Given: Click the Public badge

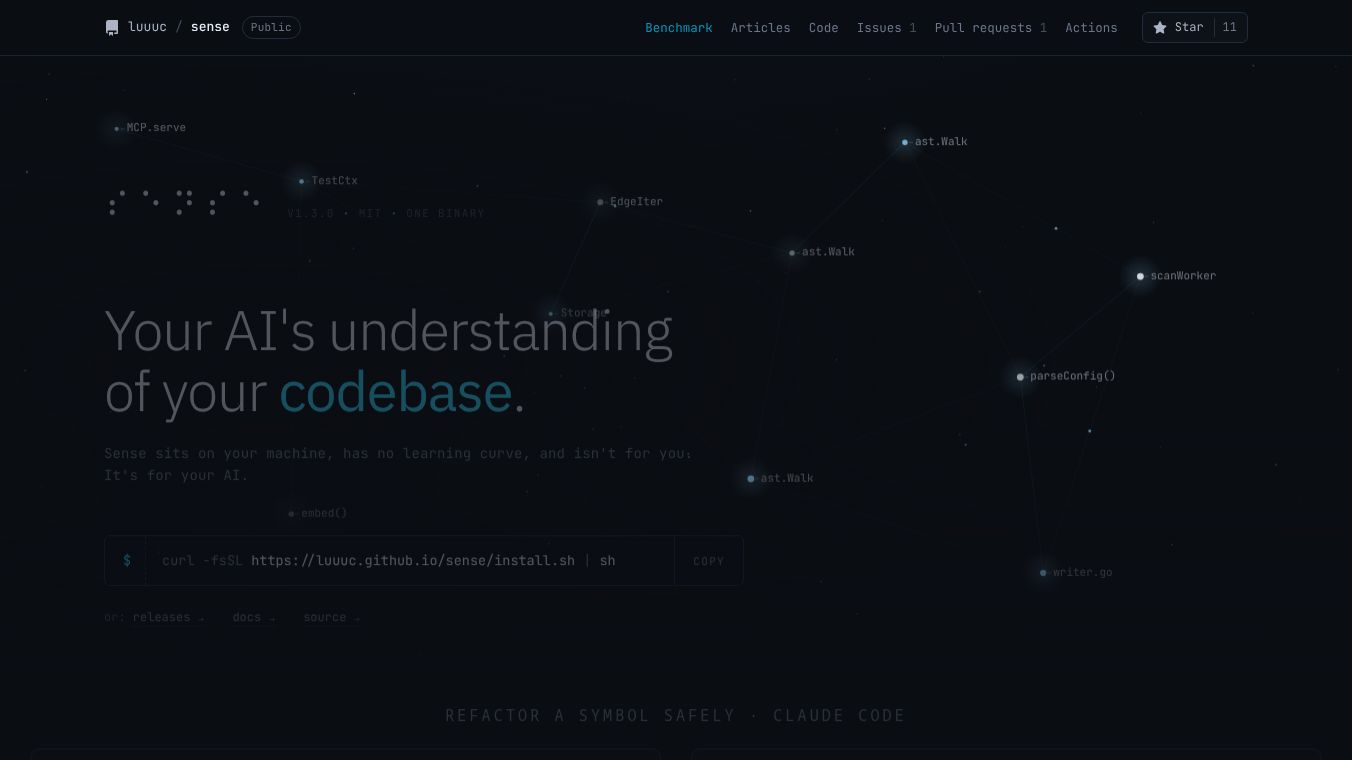Looking at the screenshot, I should click(x=271, y=27).
